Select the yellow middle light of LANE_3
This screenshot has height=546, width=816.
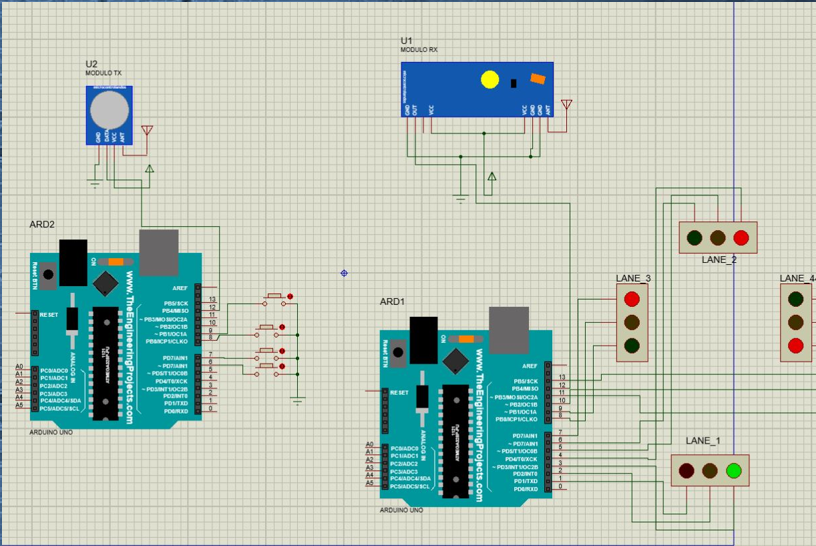pyautogui.click(x=631, y=322)
